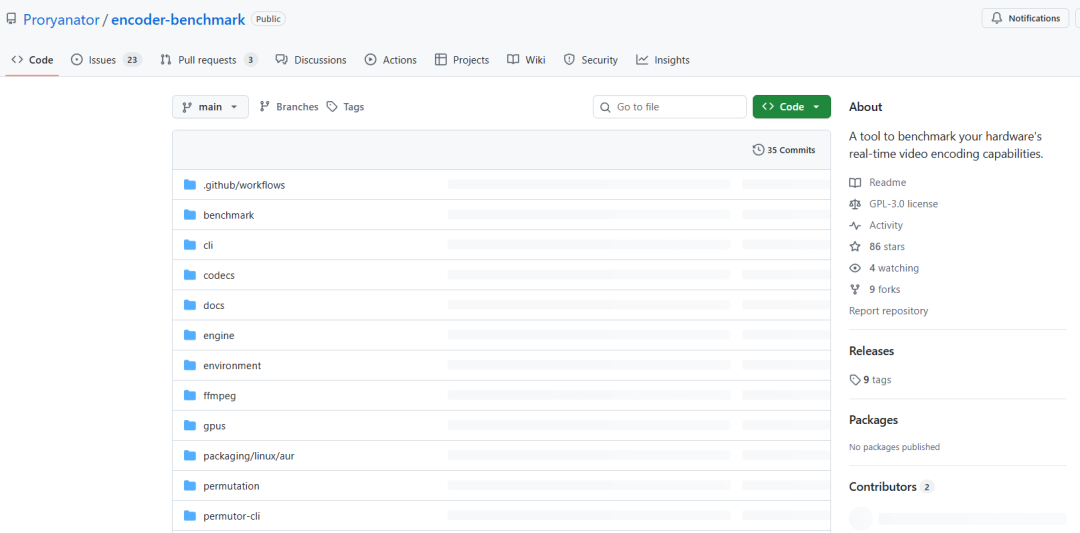The width and height of the screenshot is (1080, 533).
Task: Open the Pull requests tab
Action: (x=209, y=60)
